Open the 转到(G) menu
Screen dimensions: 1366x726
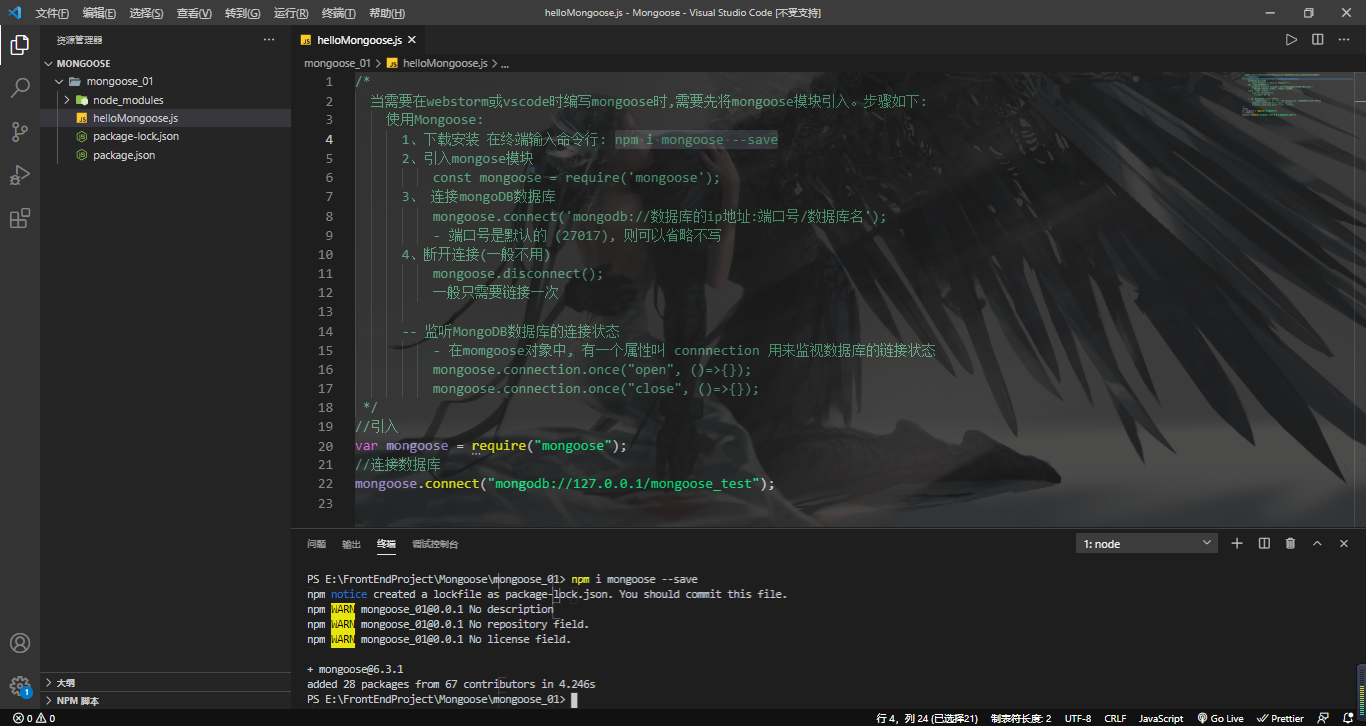[242, 13]
